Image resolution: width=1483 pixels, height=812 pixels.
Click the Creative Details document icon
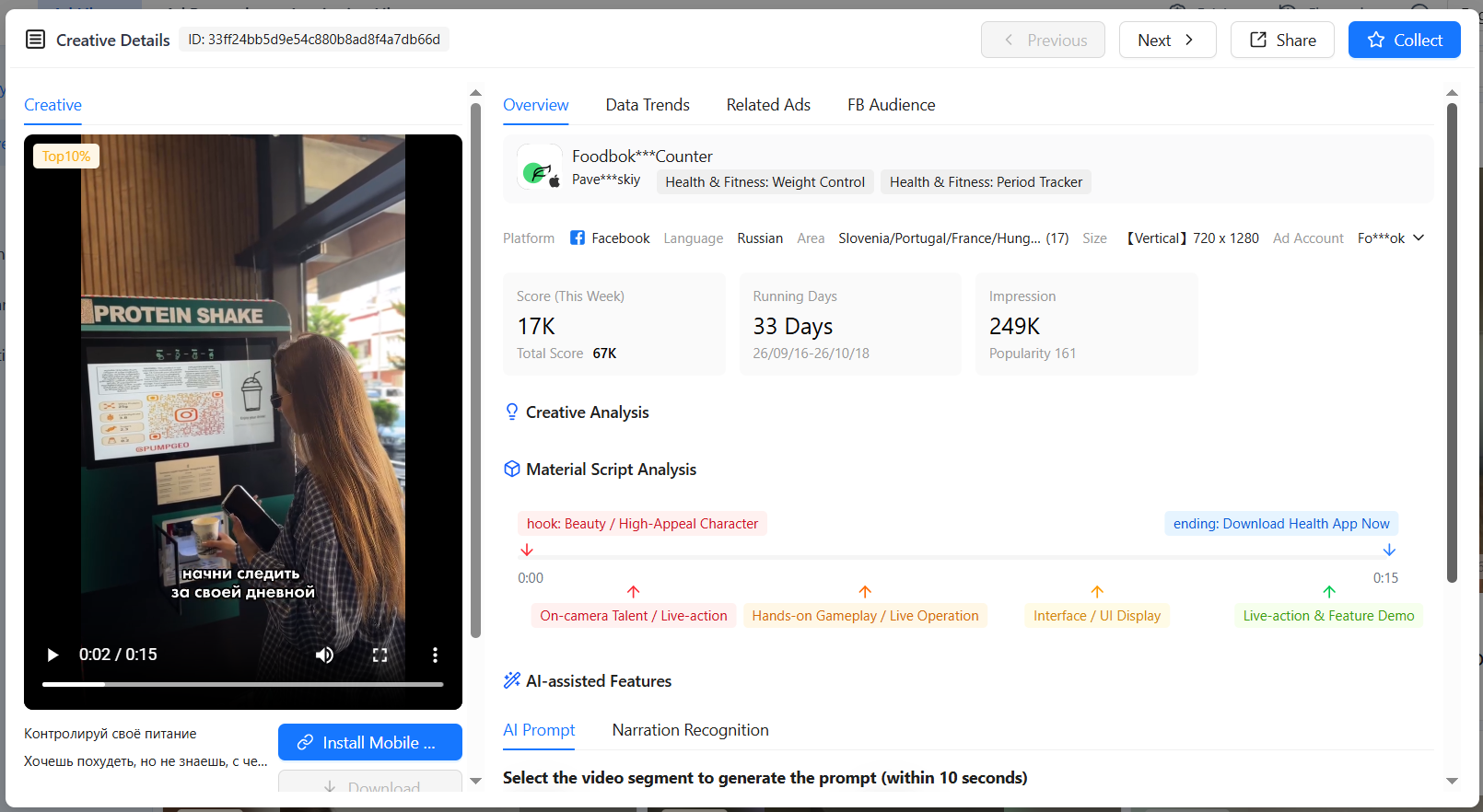click(35, 40)
